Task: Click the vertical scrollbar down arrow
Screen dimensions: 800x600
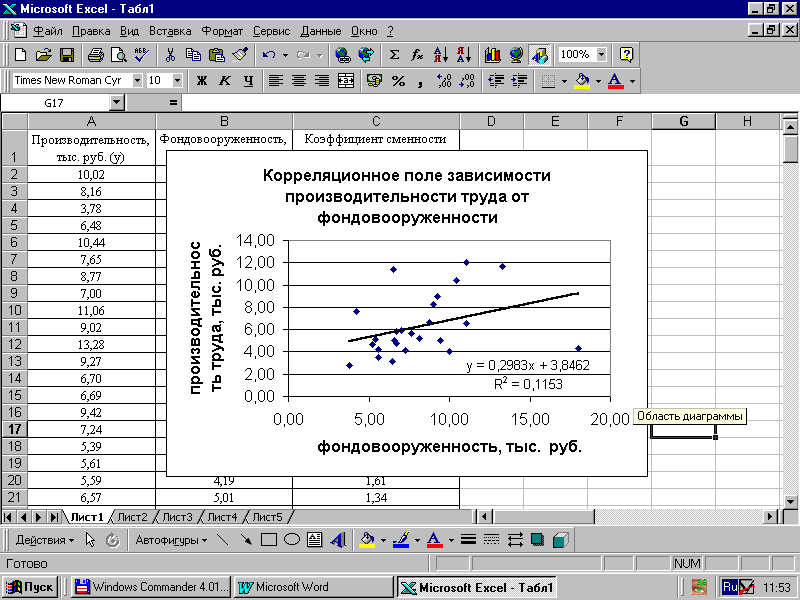Action: [x=790, y=501]
